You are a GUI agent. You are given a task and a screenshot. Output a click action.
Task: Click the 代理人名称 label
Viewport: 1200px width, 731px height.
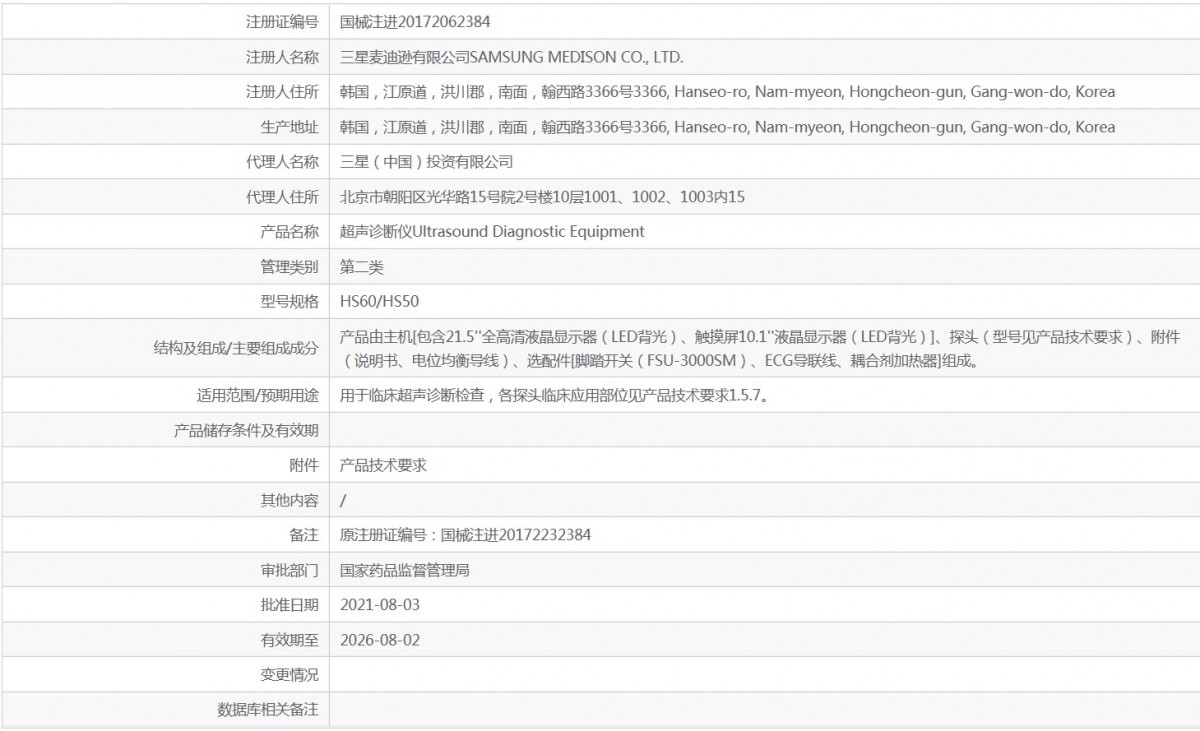point(282,162)
